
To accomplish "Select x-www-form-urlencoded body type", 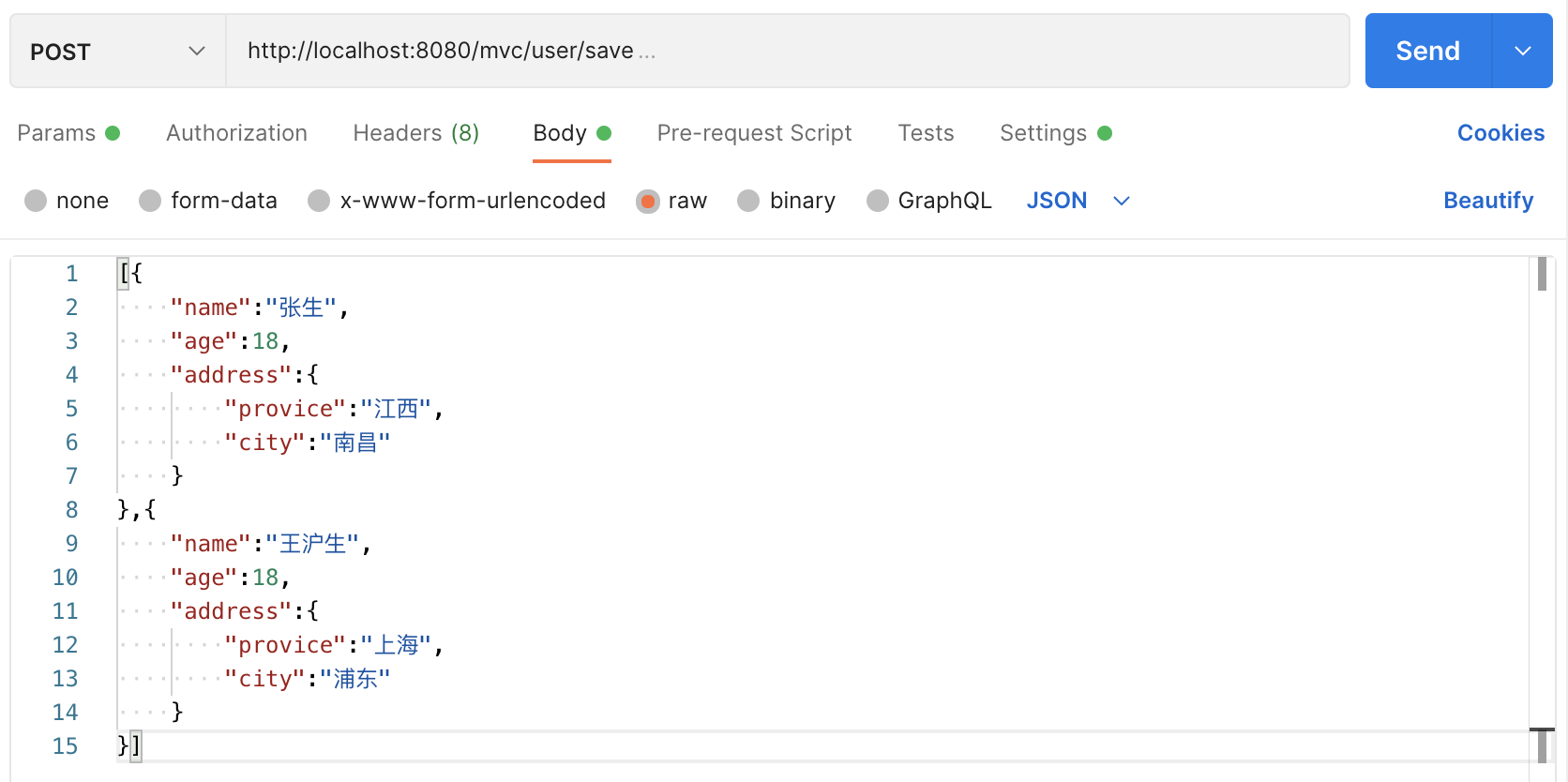I will pyautogui.click(x=319, y=201).
